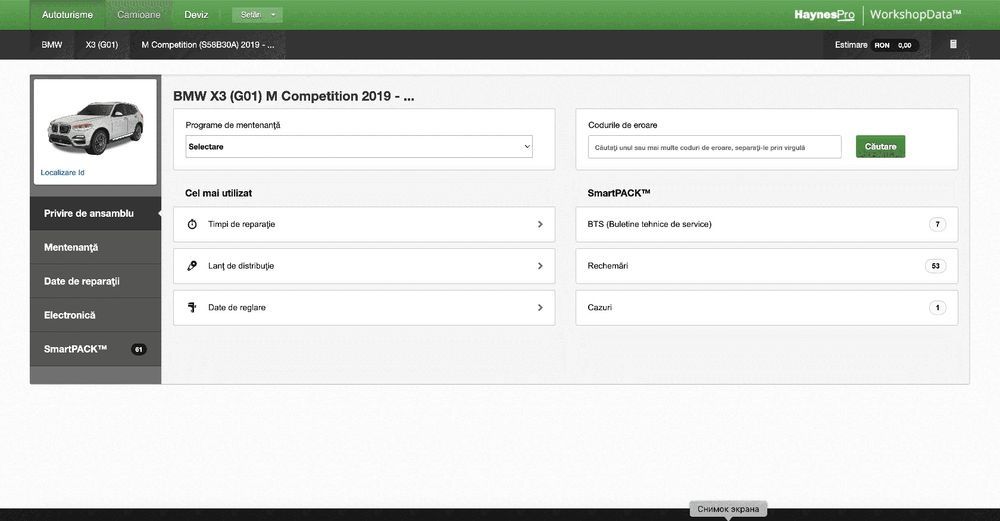Click the Rechemări count badge 53
The image size is (1000, 521).
[936, 266]
